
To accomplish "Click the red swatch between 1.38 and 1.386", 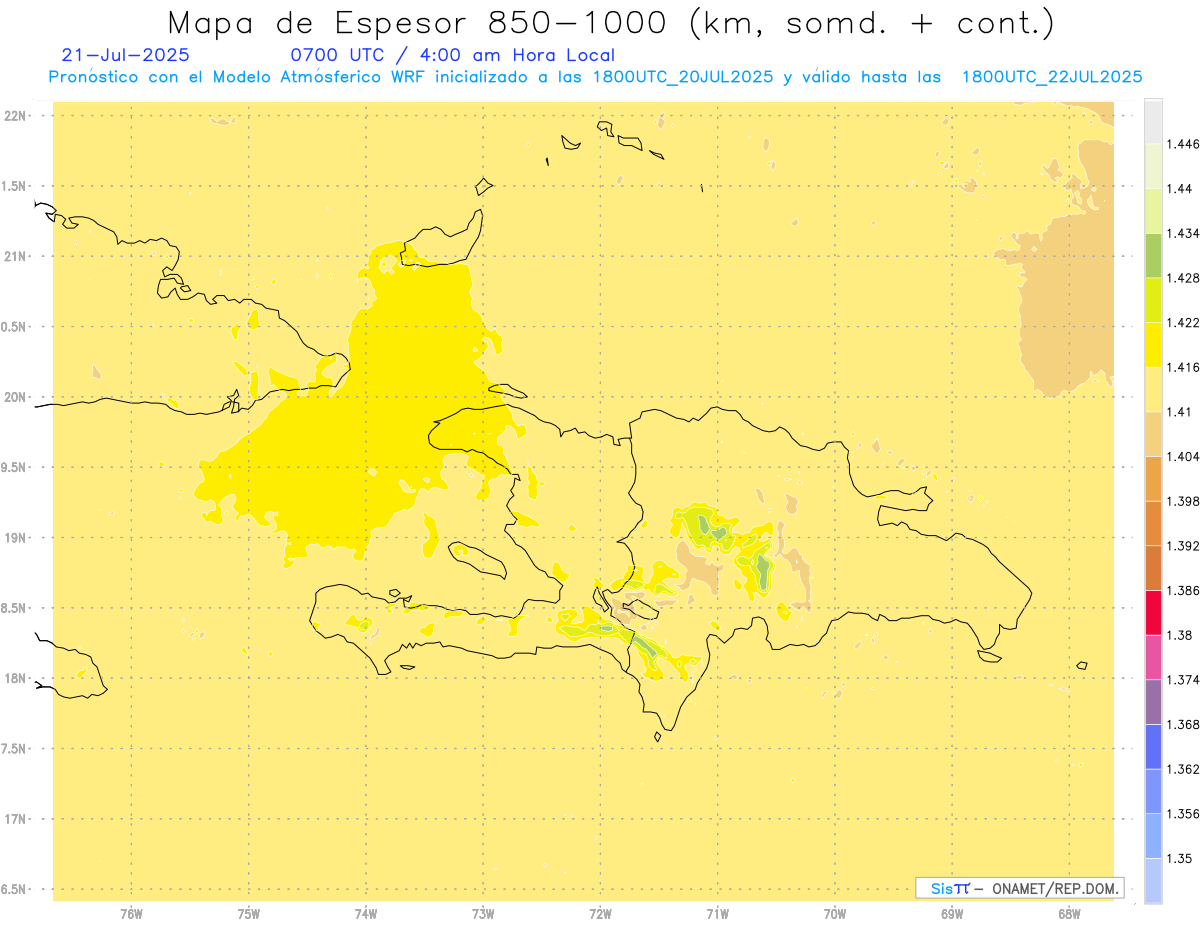I will tap(1153, 612).
